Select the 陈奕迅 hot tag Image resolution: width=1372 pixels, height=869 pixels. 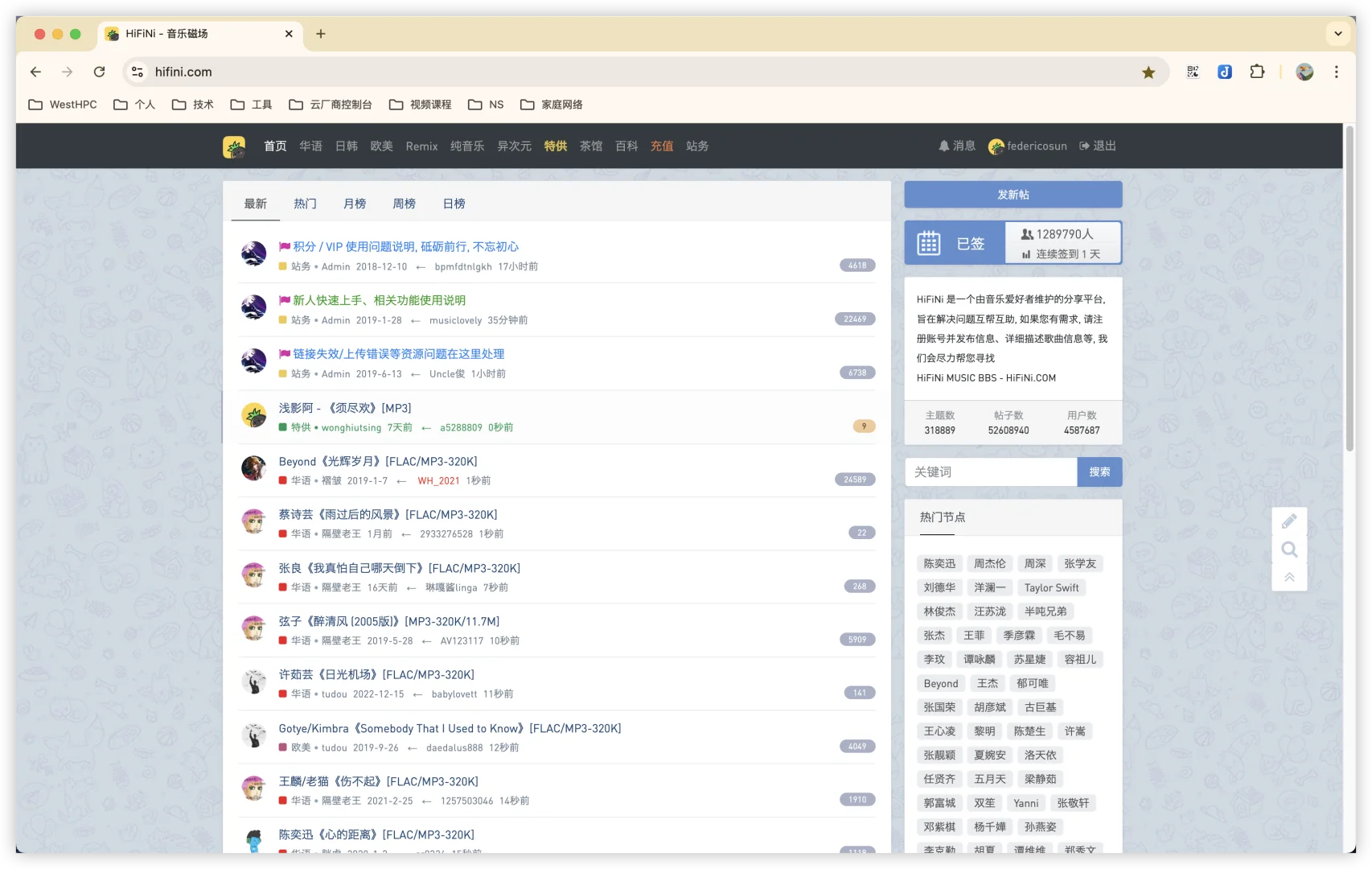pos(939,564)
